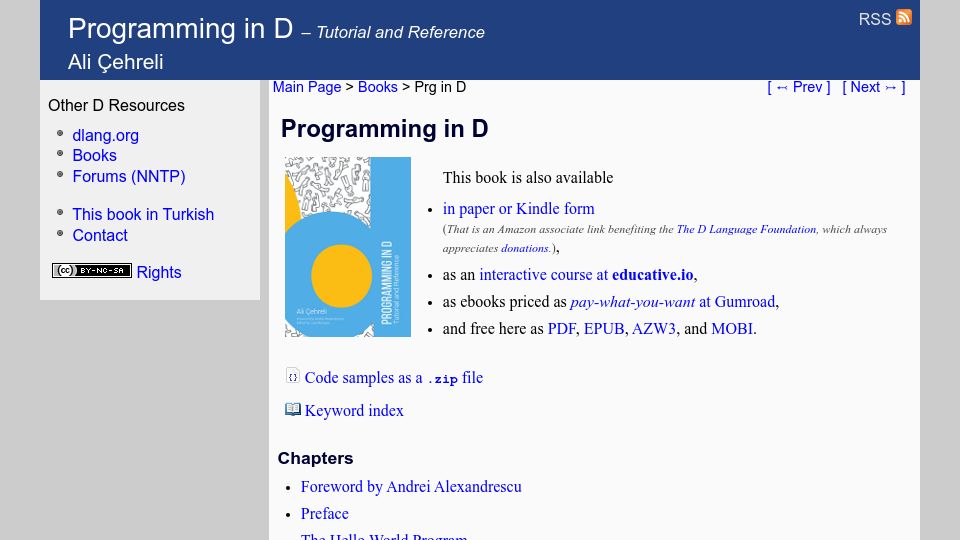Download the free PDF version
Screen dimensions: 960x540
[561, 329]
